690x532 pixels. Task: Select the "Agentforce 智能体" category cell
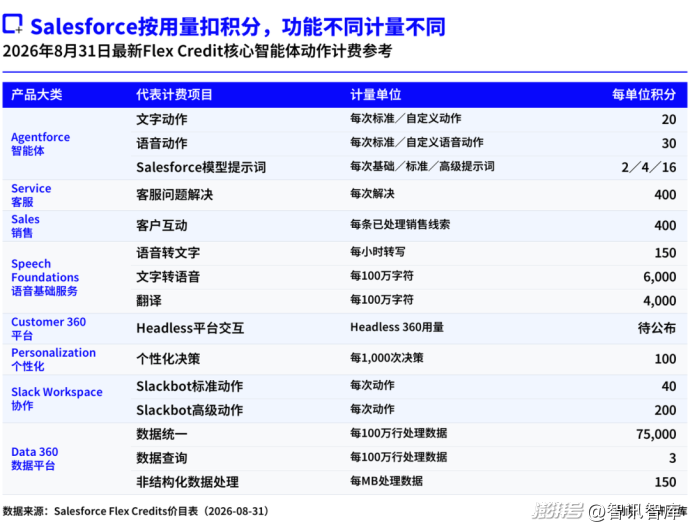click(40, 144)
